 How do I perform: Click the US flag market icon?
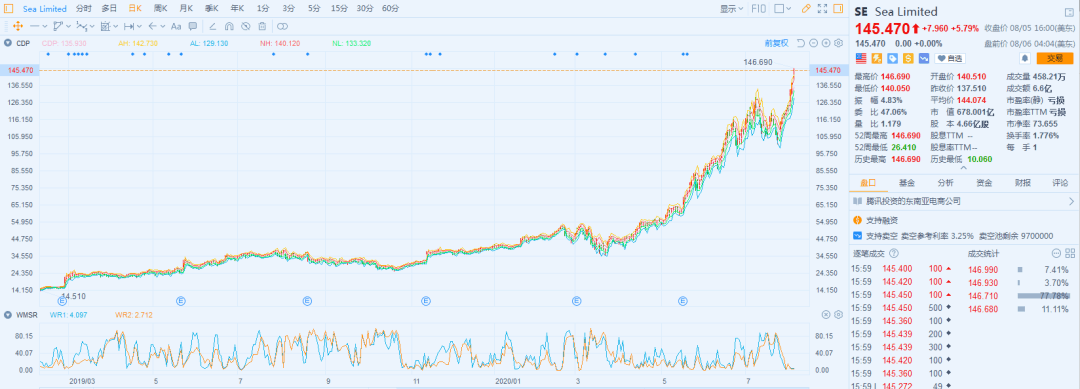point(861,59)
